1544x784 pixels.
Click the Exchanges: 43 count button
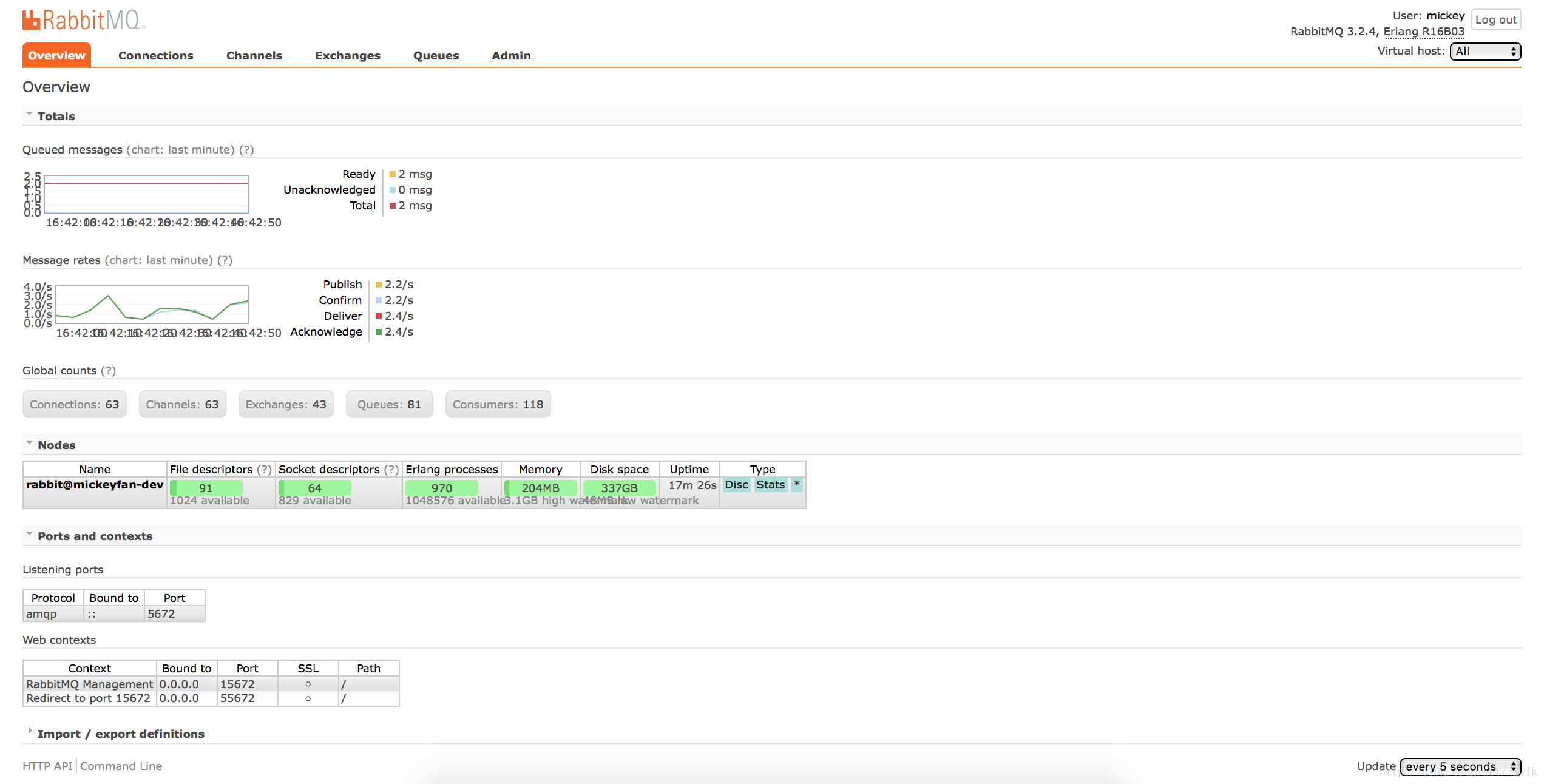point(286,404)
